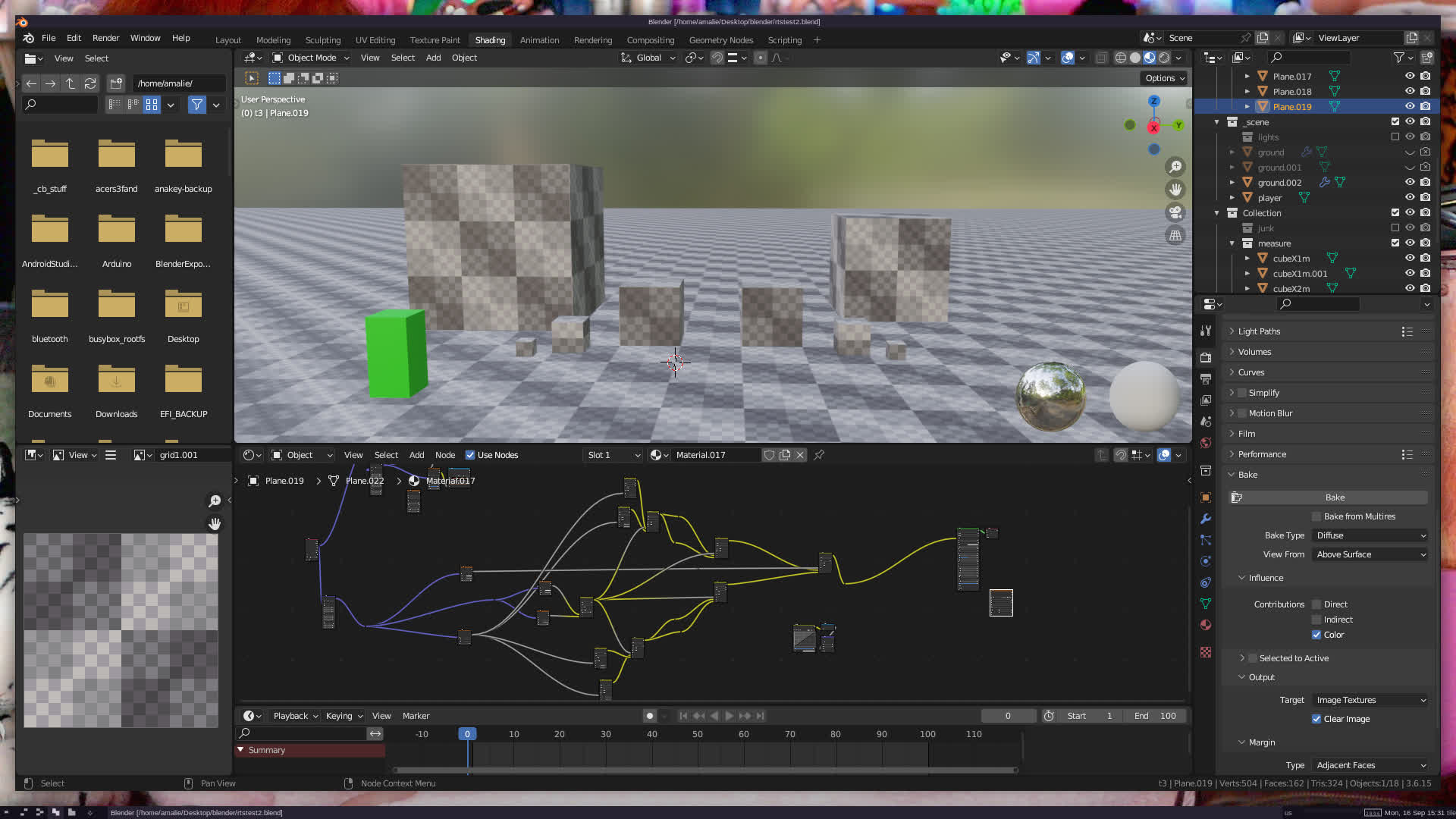Viewport: 1456px width, 819px height.
Task: Hide Plane.019 with its eye icon
Action: (1410, 107)
